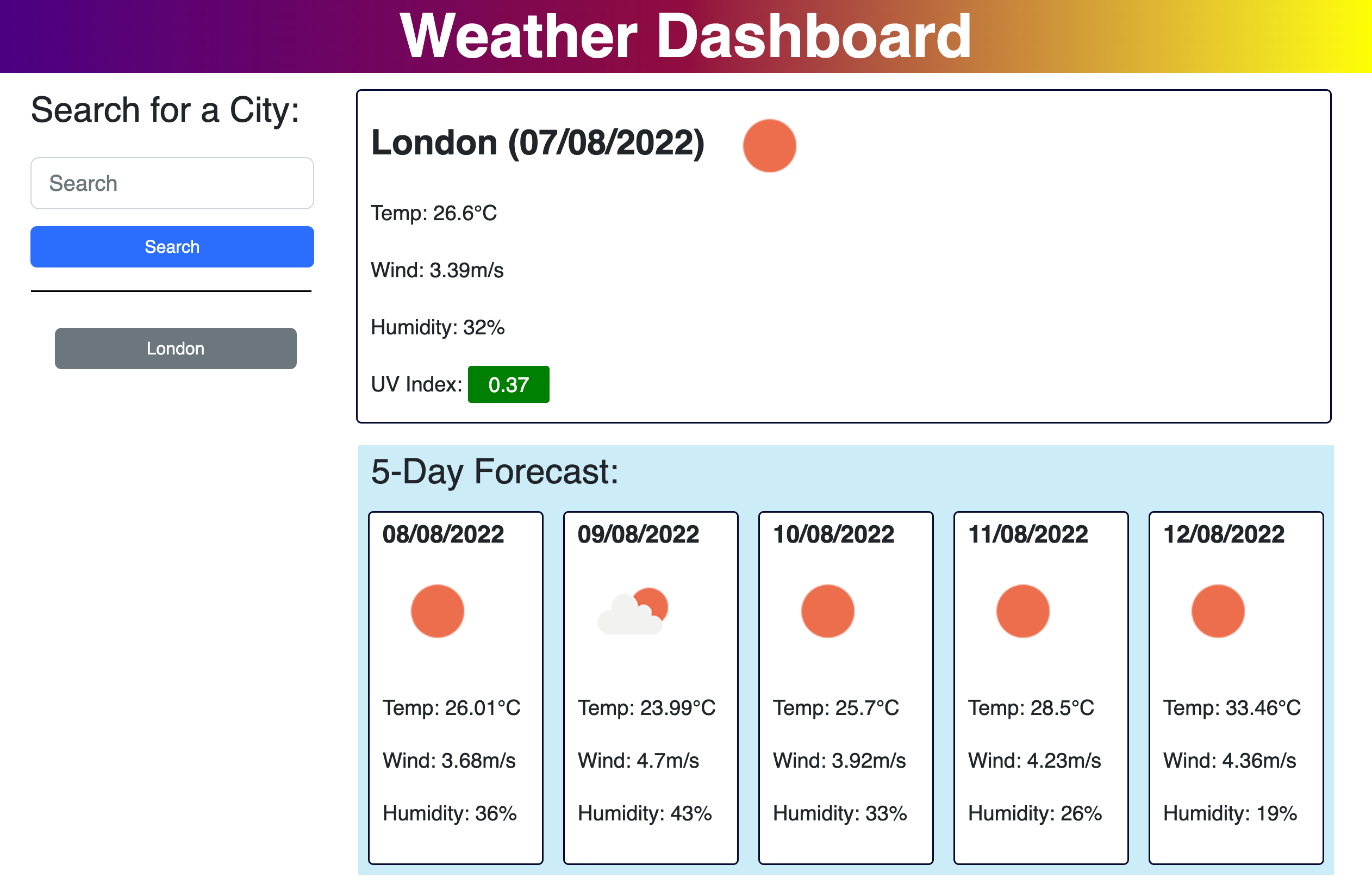The image size is (1372, 896).
Task: Click the partly cloudy icon for 09/08/2022
Action: tap(633, 611)
